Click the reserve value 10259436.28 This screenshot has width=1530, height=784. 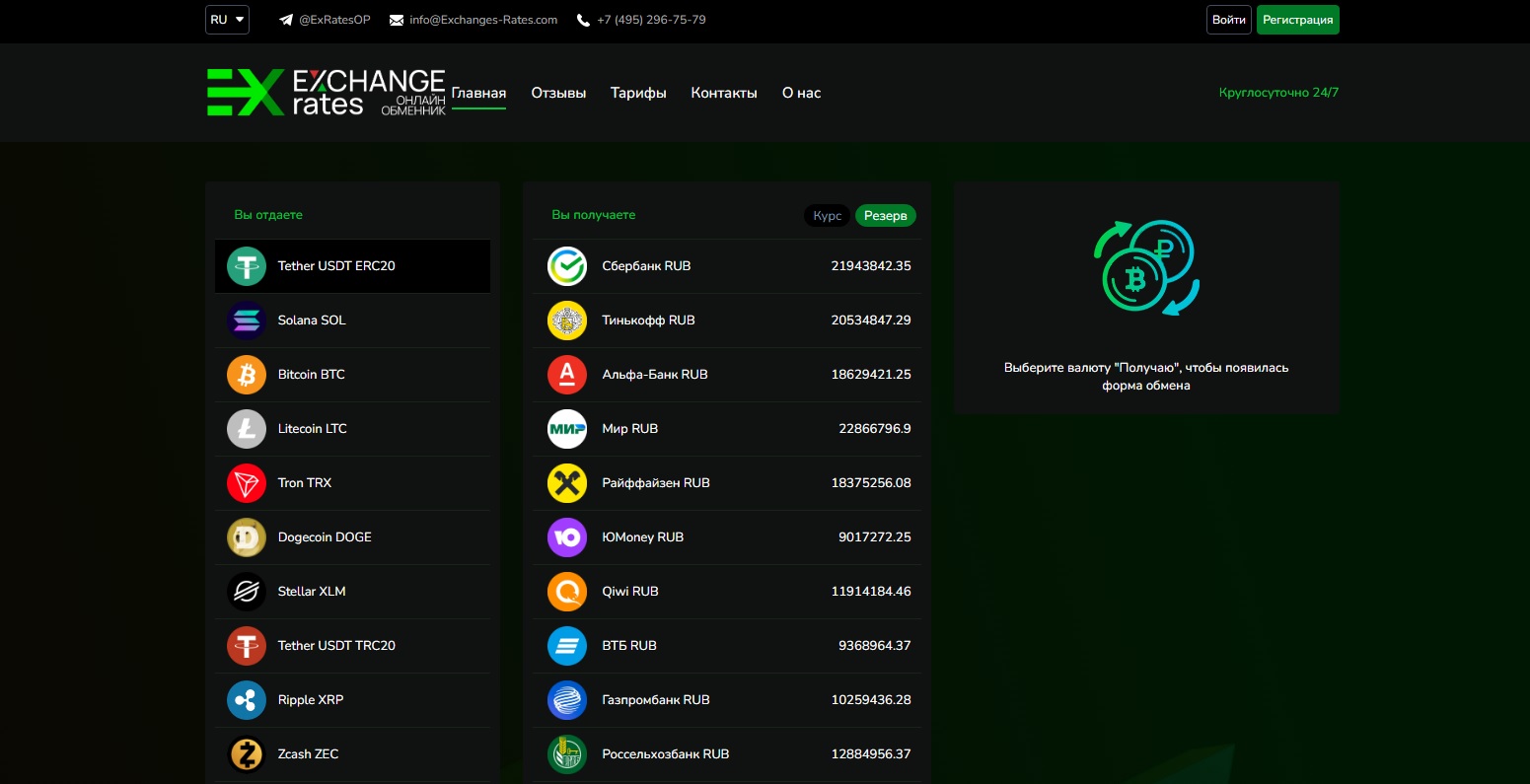871,700
